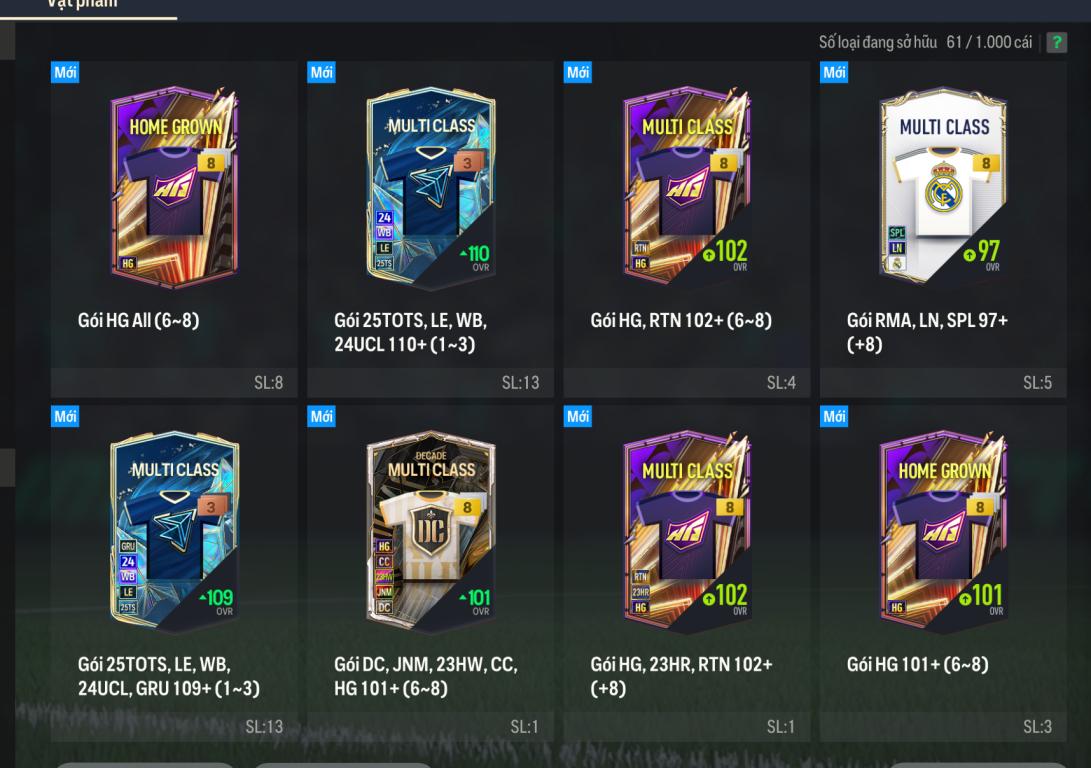Click the Home Grown 101 OVR pack image
The image size is (1091, 768).
point(943,531)
